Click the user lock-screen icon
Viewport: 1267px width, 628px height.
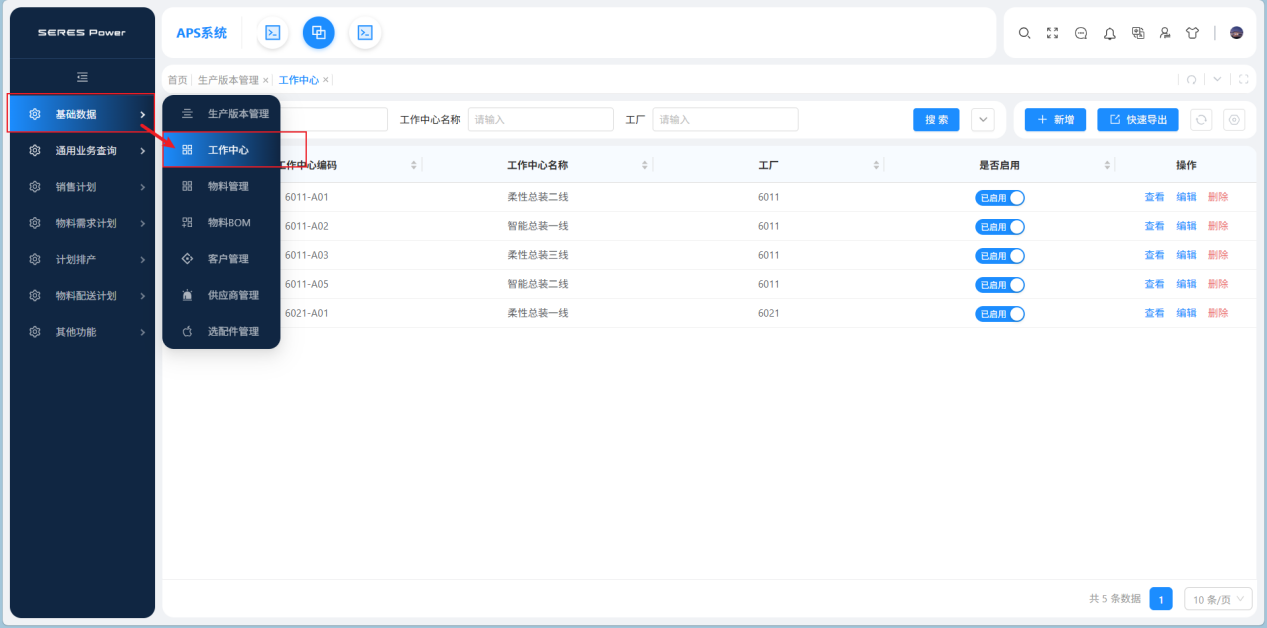1165,33
